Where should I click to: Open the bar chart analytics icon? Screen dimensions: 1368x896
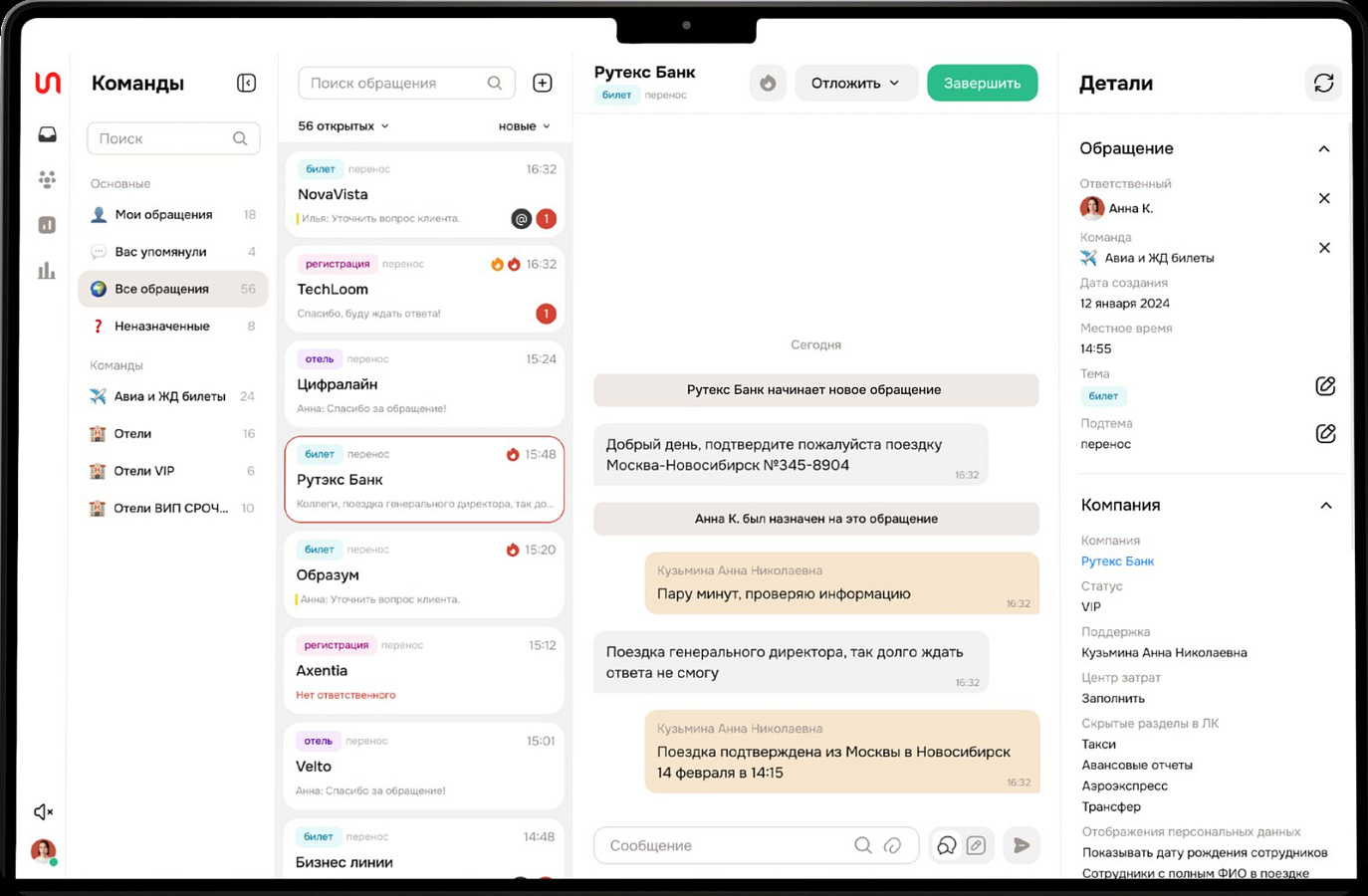(47, 270)
